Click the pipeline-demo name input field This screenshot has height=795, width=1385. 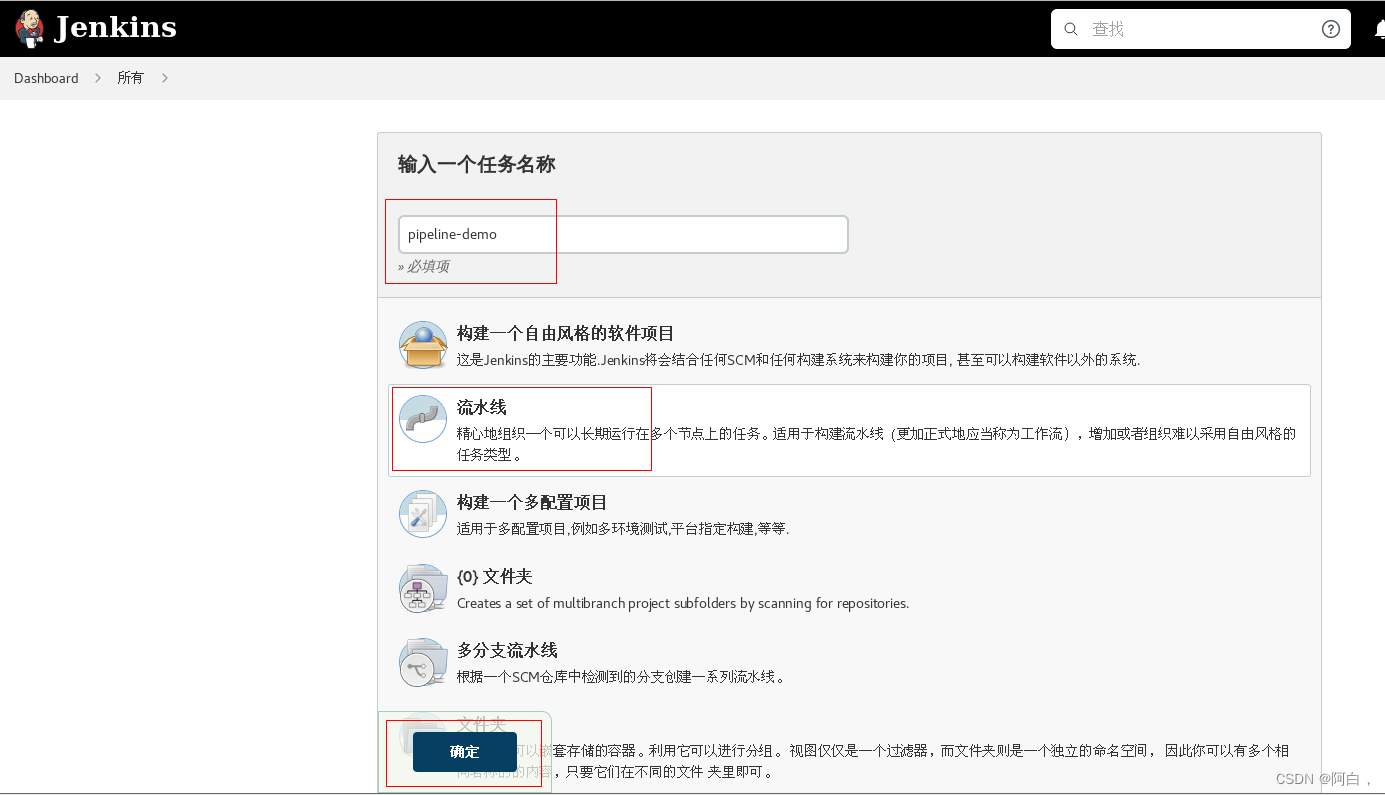(620, 233)
